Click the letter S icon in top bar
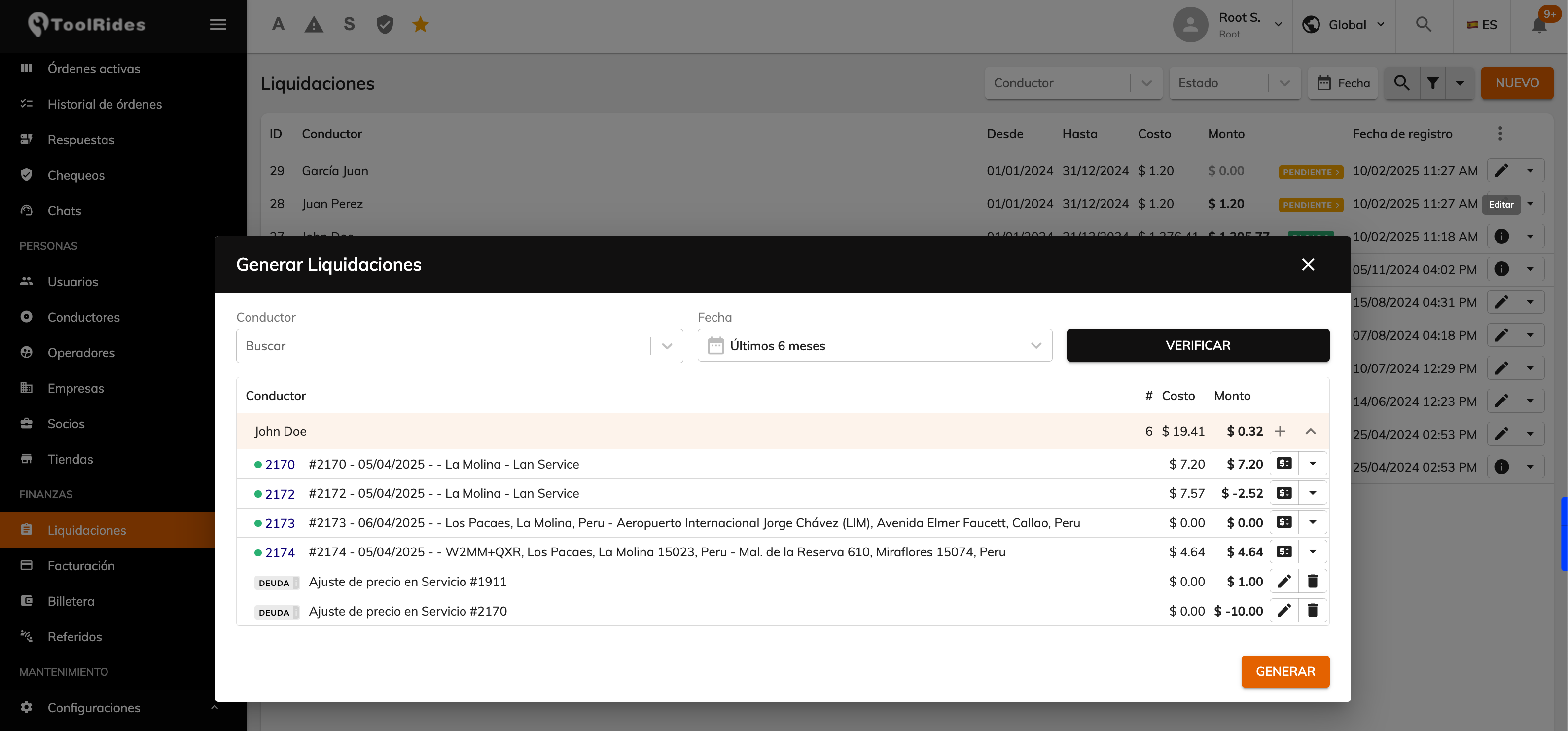The image size is (1568, 731). pyautogui.click(x=349, y=24)
